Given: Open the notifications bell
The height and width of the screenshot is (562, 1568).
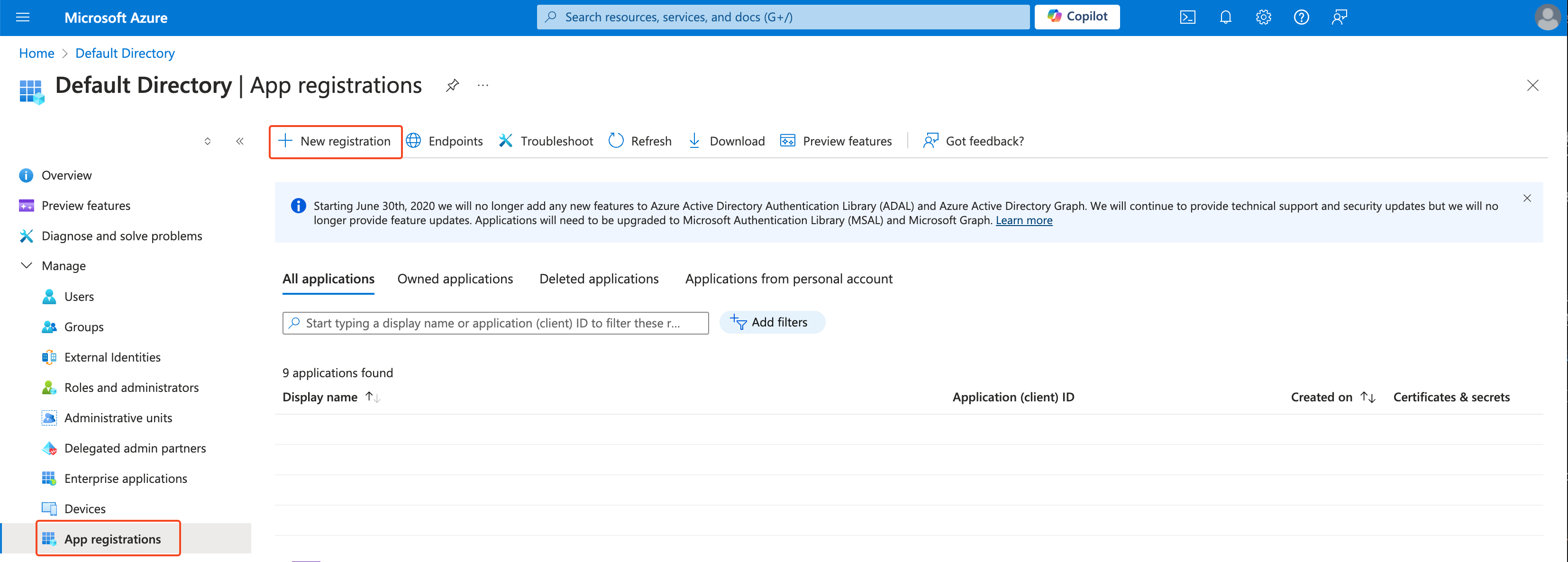Looking at the screenshot, I should point(1225,17).
